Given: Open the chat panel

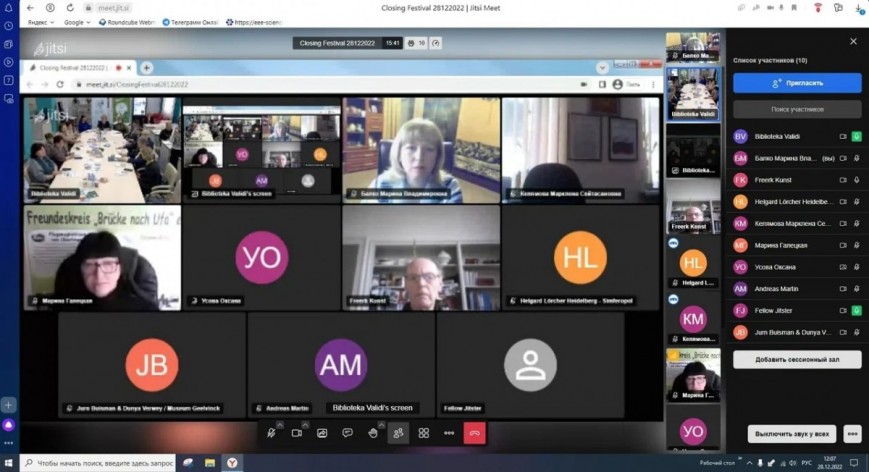Looking at the screenshot, I should [x=347, y=433].
